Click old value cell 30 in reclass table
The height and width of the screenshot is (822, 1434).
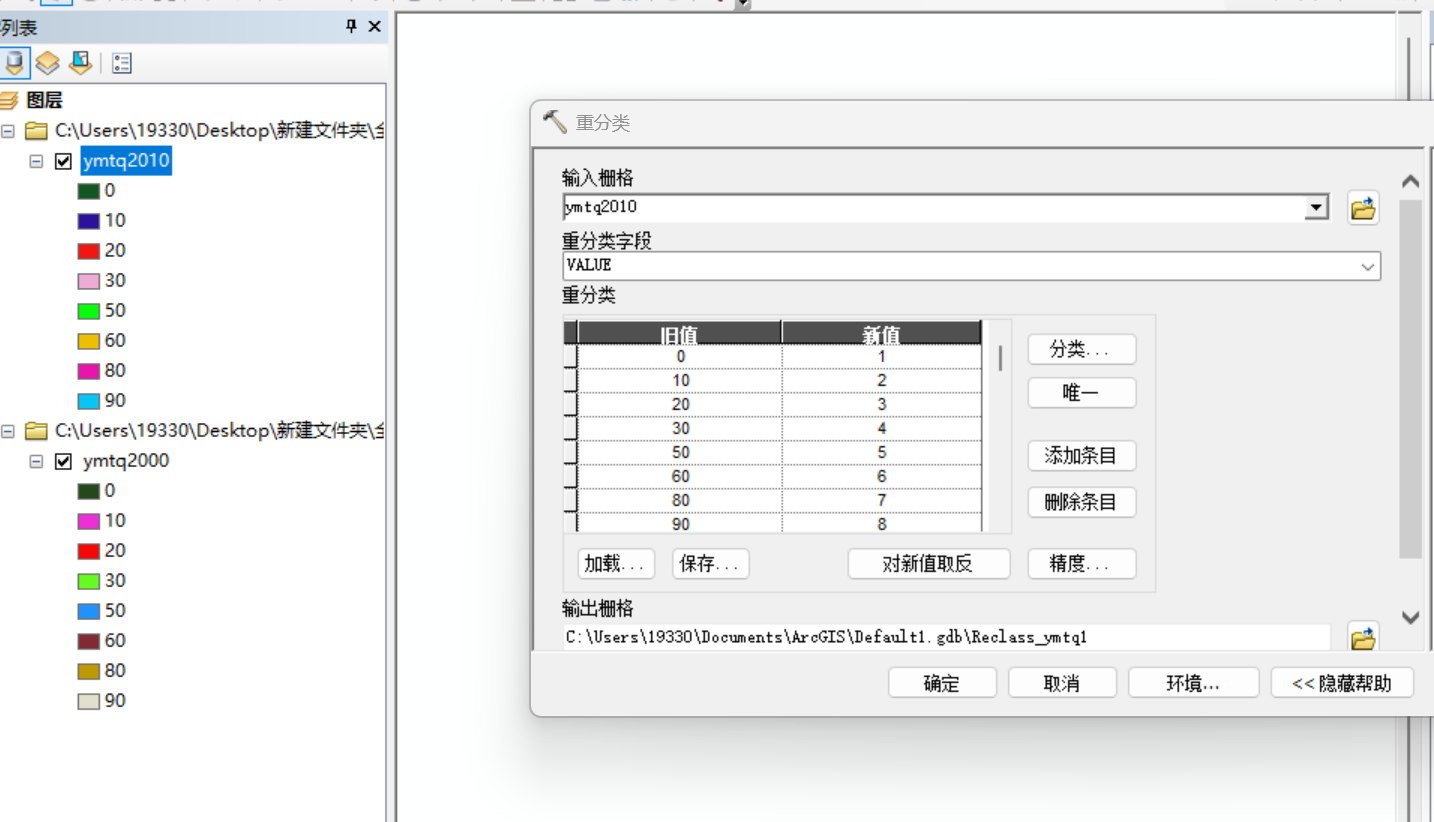pyautogui.click(x=680, y=429)
